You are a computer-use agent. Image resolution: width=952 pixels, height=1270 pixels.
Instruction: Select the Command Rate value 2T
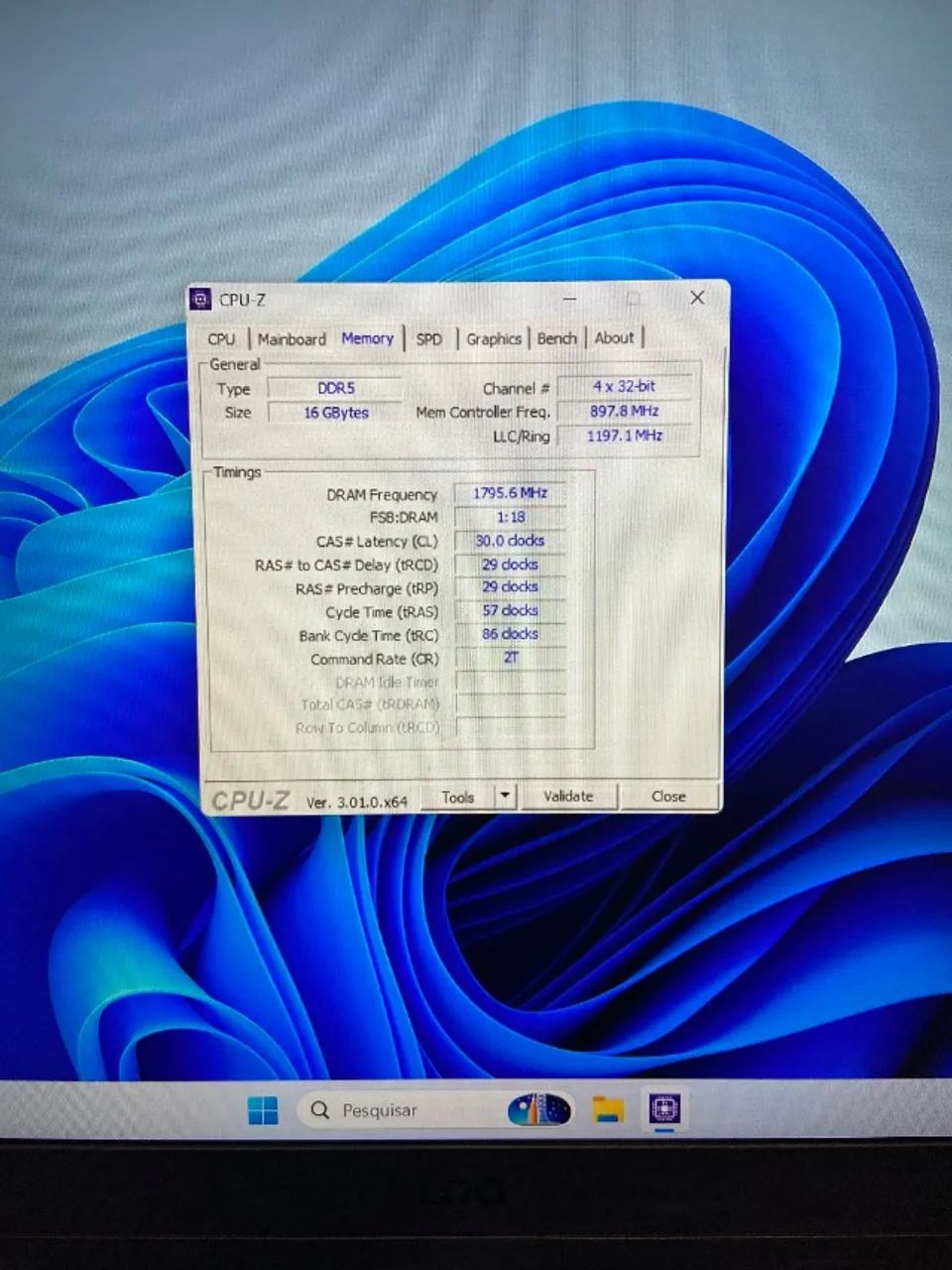coord(510,658)
